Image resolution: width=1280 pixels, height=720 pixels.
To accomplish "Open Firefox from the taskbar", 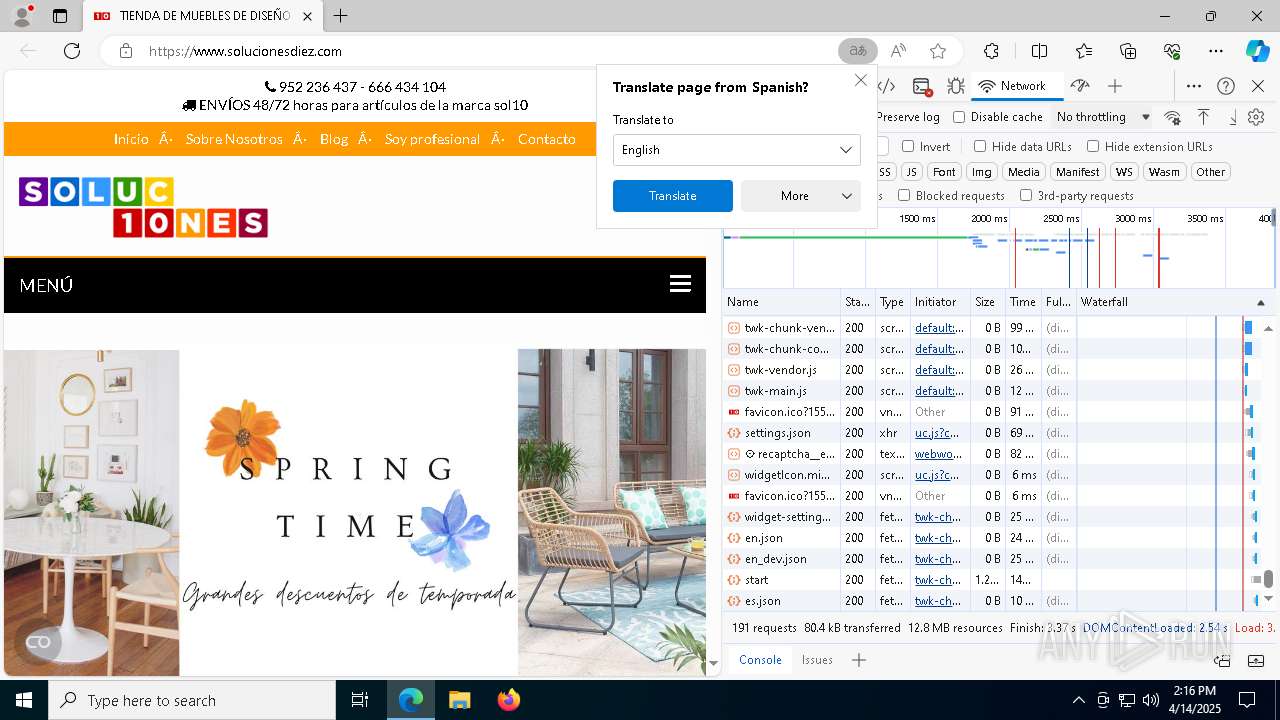I will 508,700.
